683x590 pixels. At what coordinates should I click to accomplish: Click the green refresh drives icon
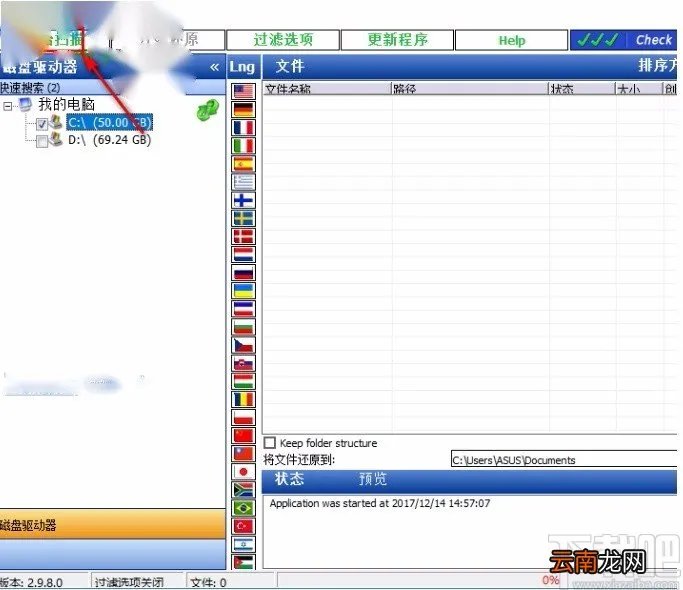point(208,110)
